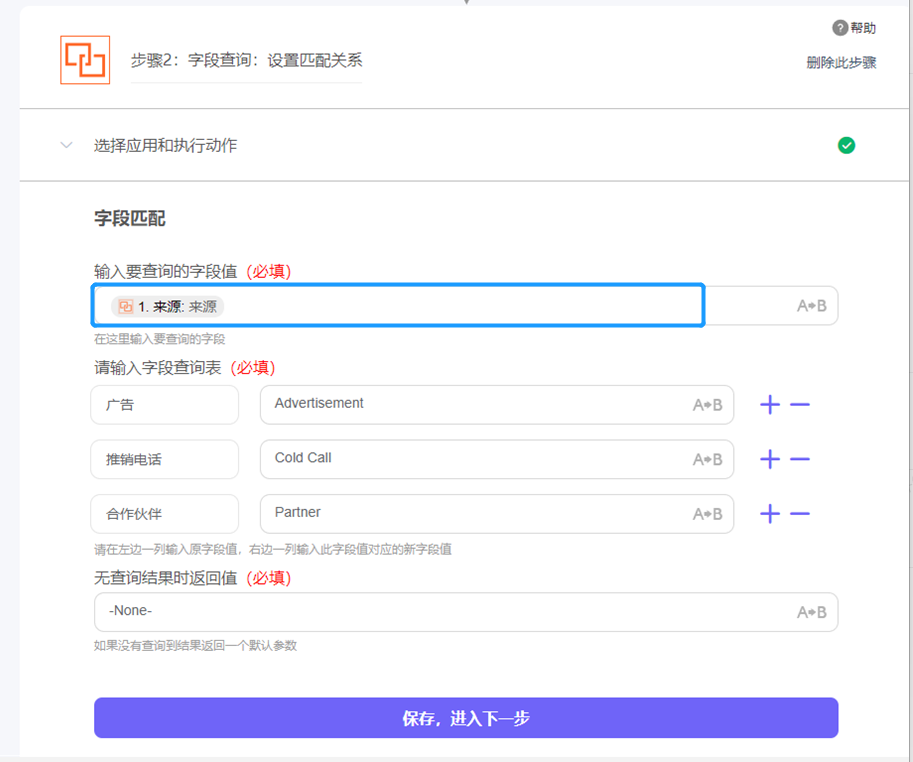This screenshot has width=913, height=762.
Task: Click the green completed checkmark icon
Action: pos(846,145)
